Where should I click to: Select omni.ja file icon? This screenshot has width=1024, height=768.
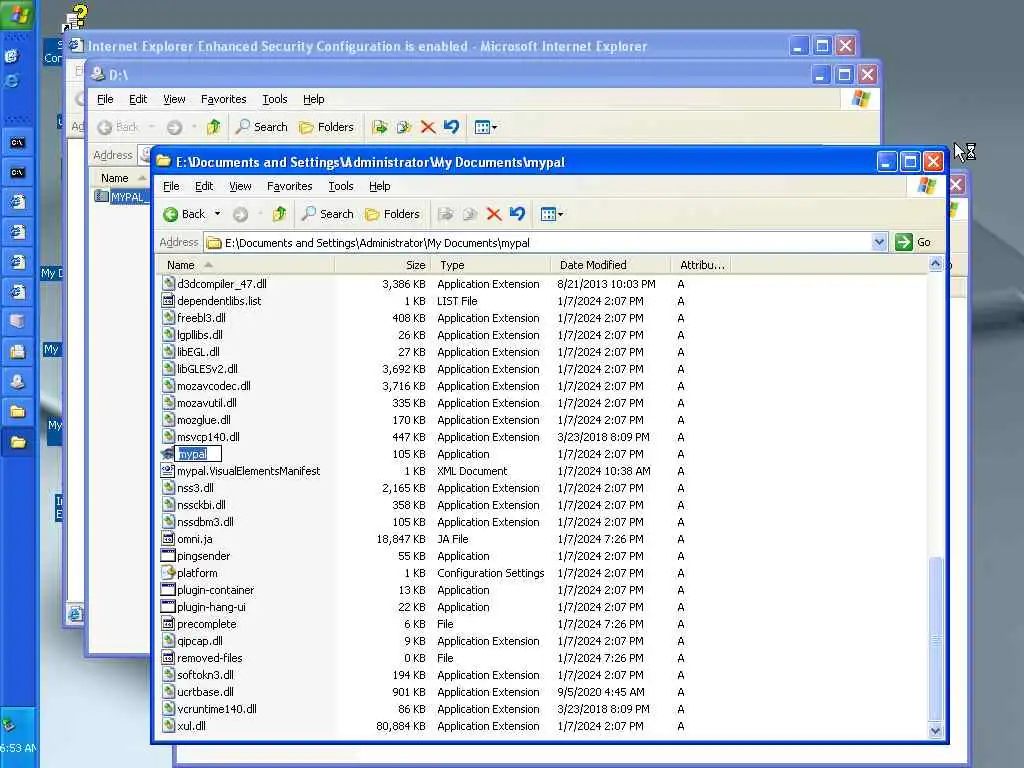[x=168, y=539]
